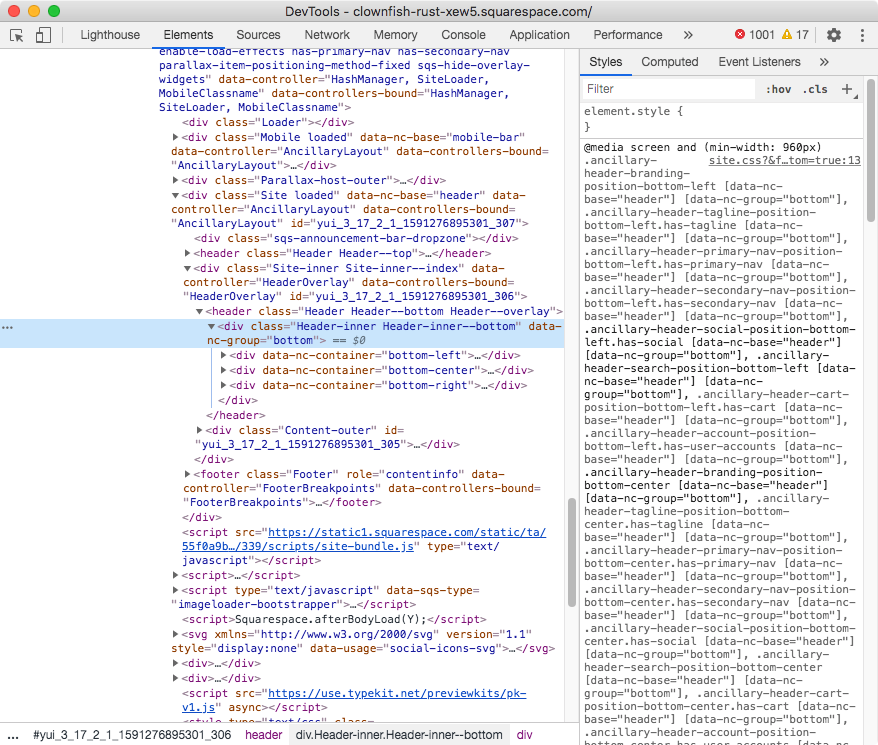Show more DevTools panels chevron
878x745 pixels.
pyautogui.click(x=688, y=35)
